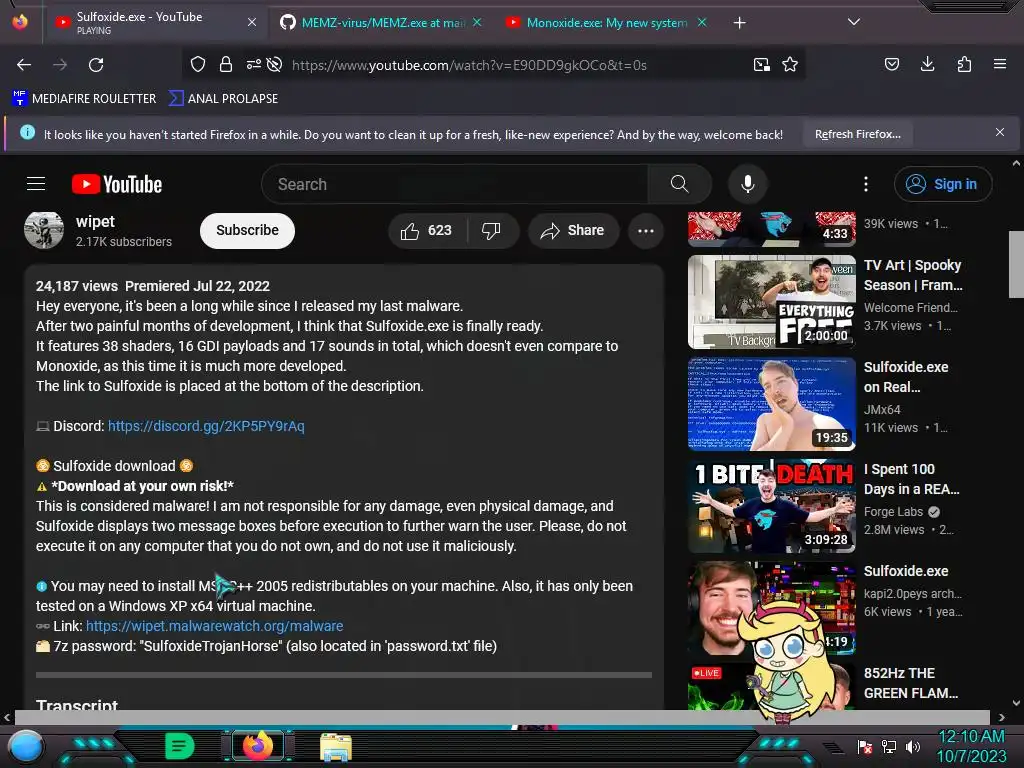Open the Sulfoxide.exe on Real video thumbnail
1024x768 pixels.
tap(771, 404)
